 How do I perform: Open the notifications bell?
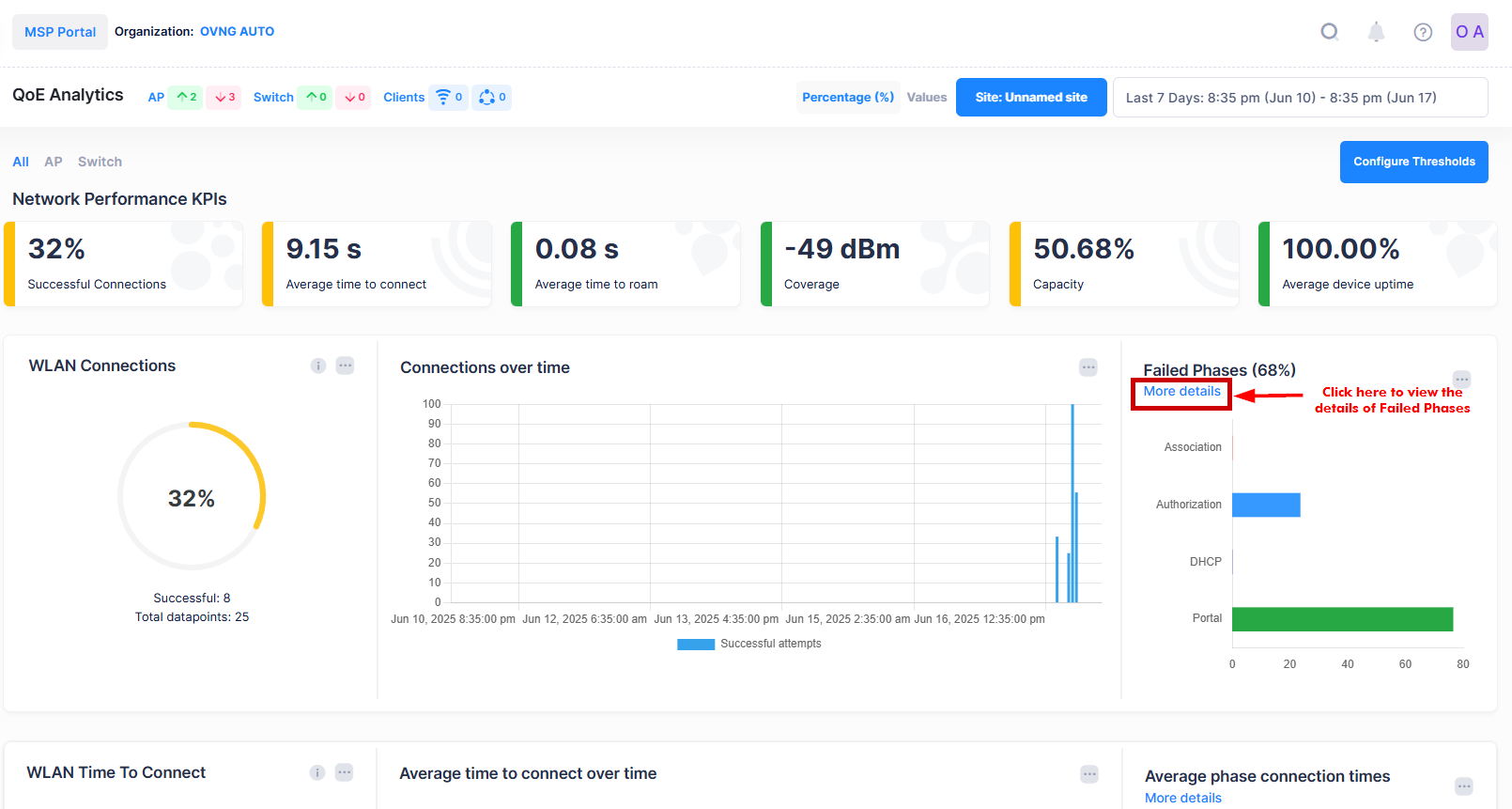[x=1376, y=32]
